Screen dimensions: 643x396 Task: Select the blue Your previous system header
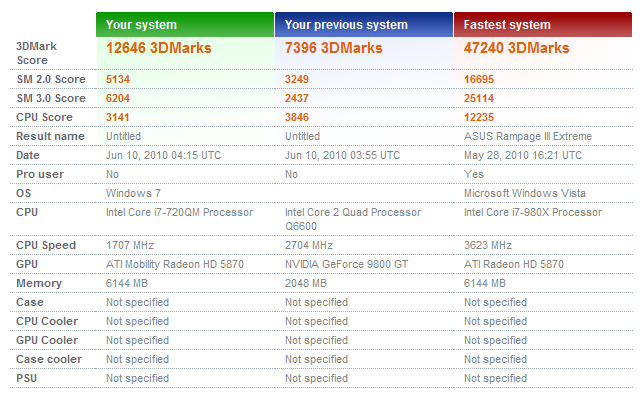click(x=364, y=25)
